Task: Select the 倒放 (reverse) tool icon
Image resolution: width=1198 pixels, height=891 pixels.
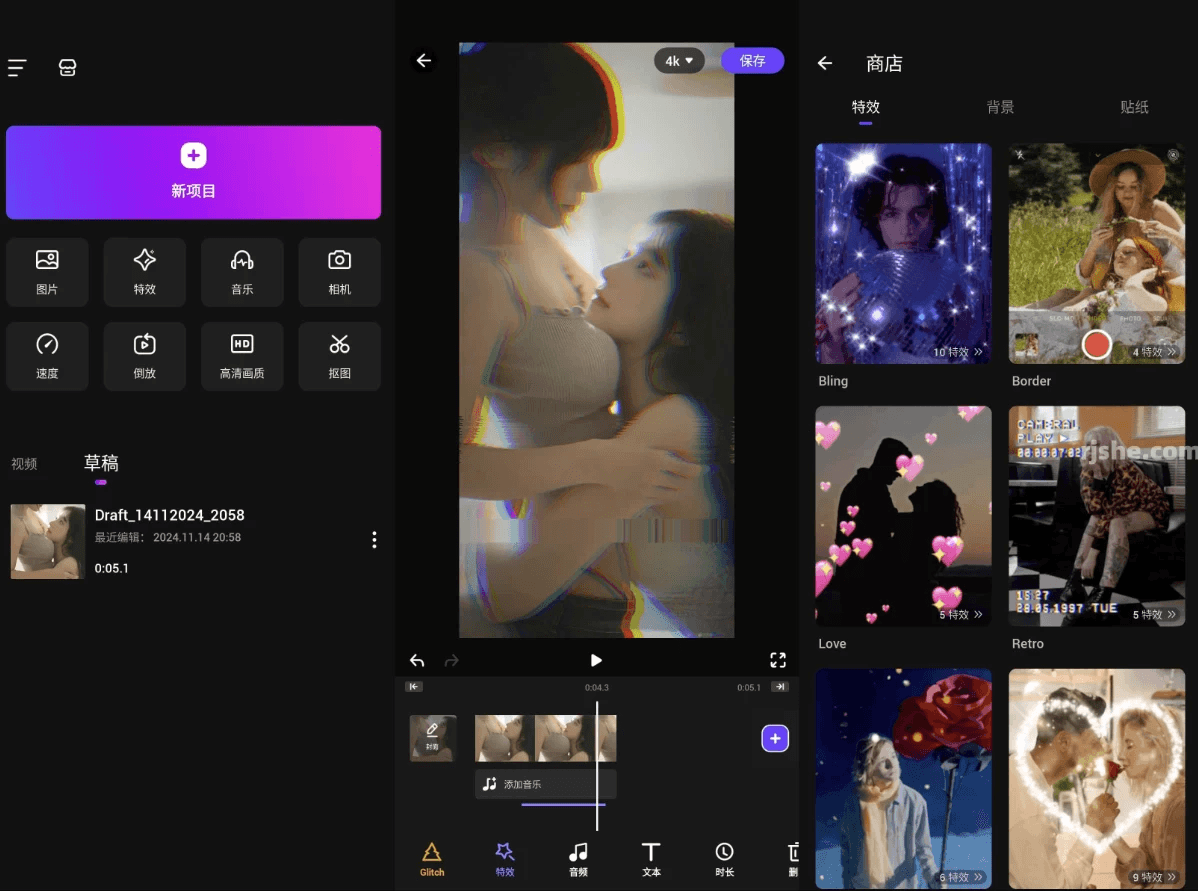Action: click(144, 356)
